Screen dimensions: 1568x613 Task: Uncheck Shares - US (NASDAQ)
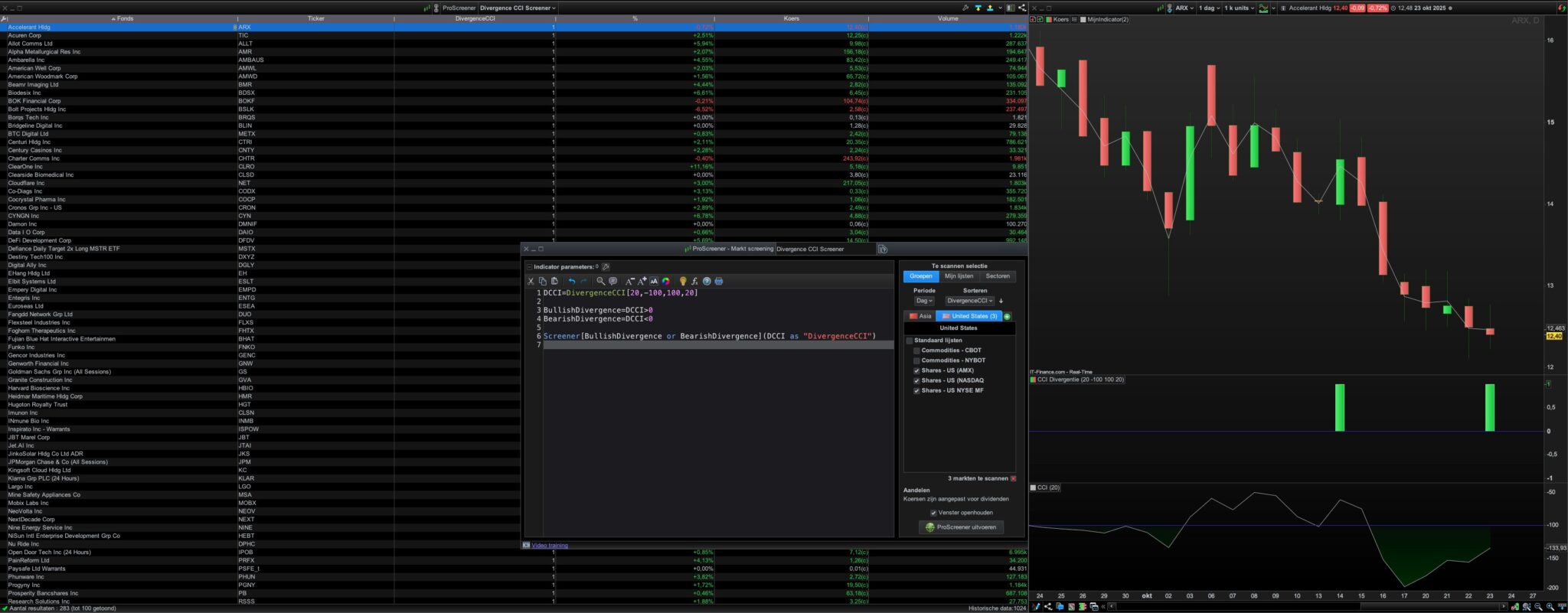[x=916, y=380]
